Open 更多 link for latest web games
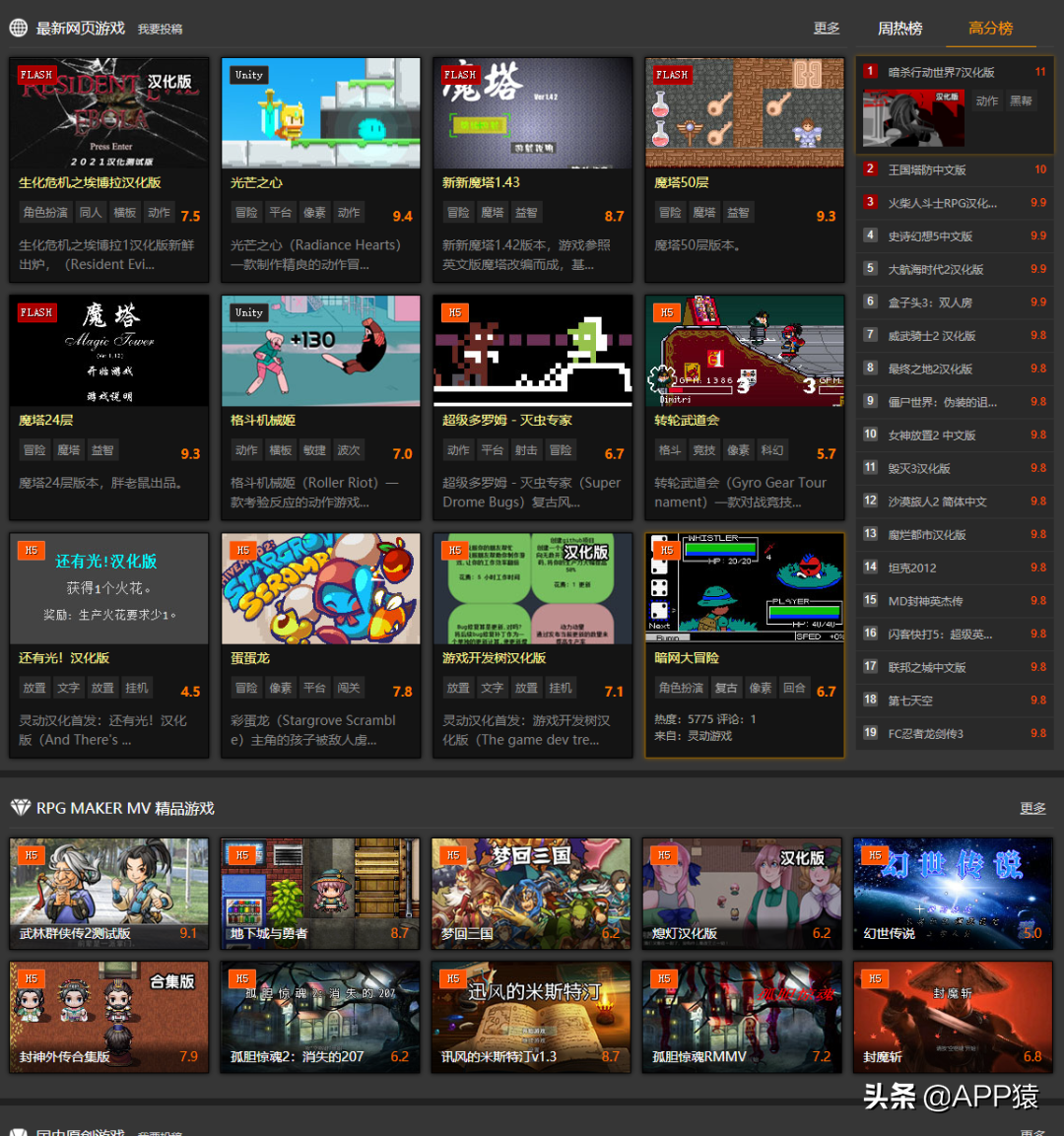 click(x=827, y=28)
